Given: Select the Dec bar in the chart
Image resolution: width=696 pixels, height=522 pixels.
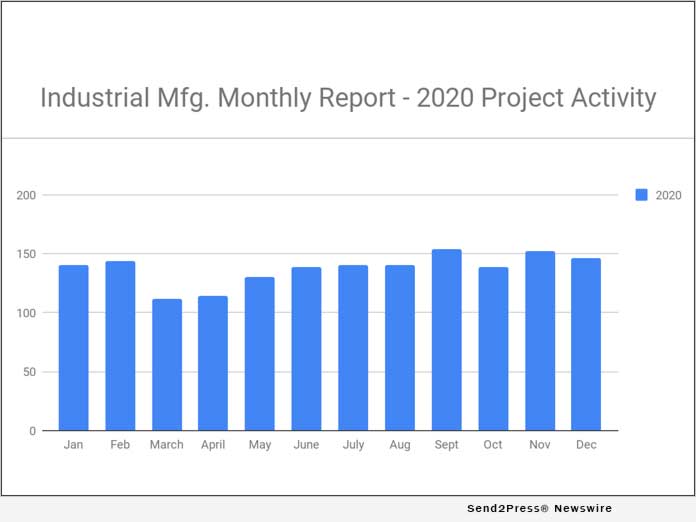Looking at the screenshot, I should (x=586, y=344).
